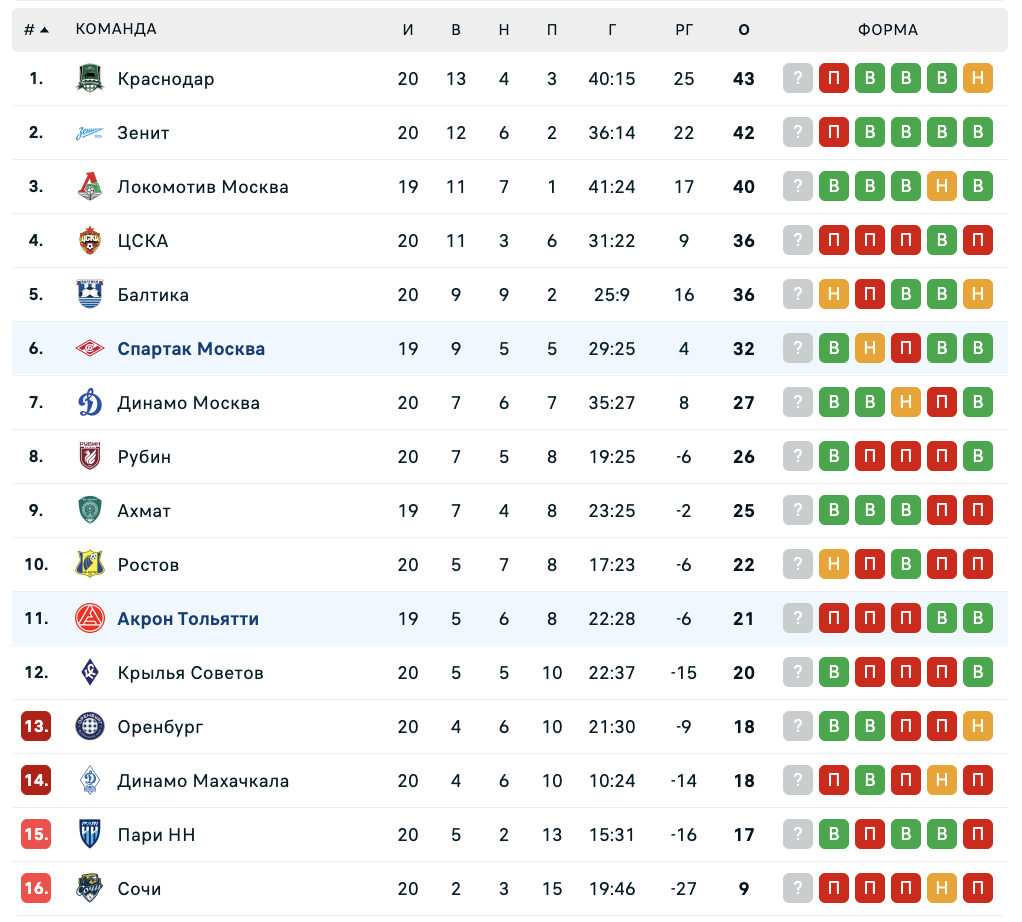Click the gray question badge for Ахмат

click(798, 511)
